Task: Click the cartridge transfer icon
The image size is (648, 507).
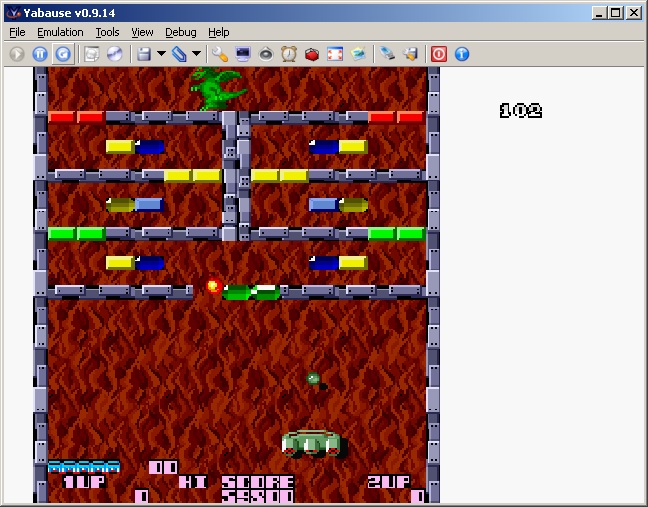Action: (410, 54)
